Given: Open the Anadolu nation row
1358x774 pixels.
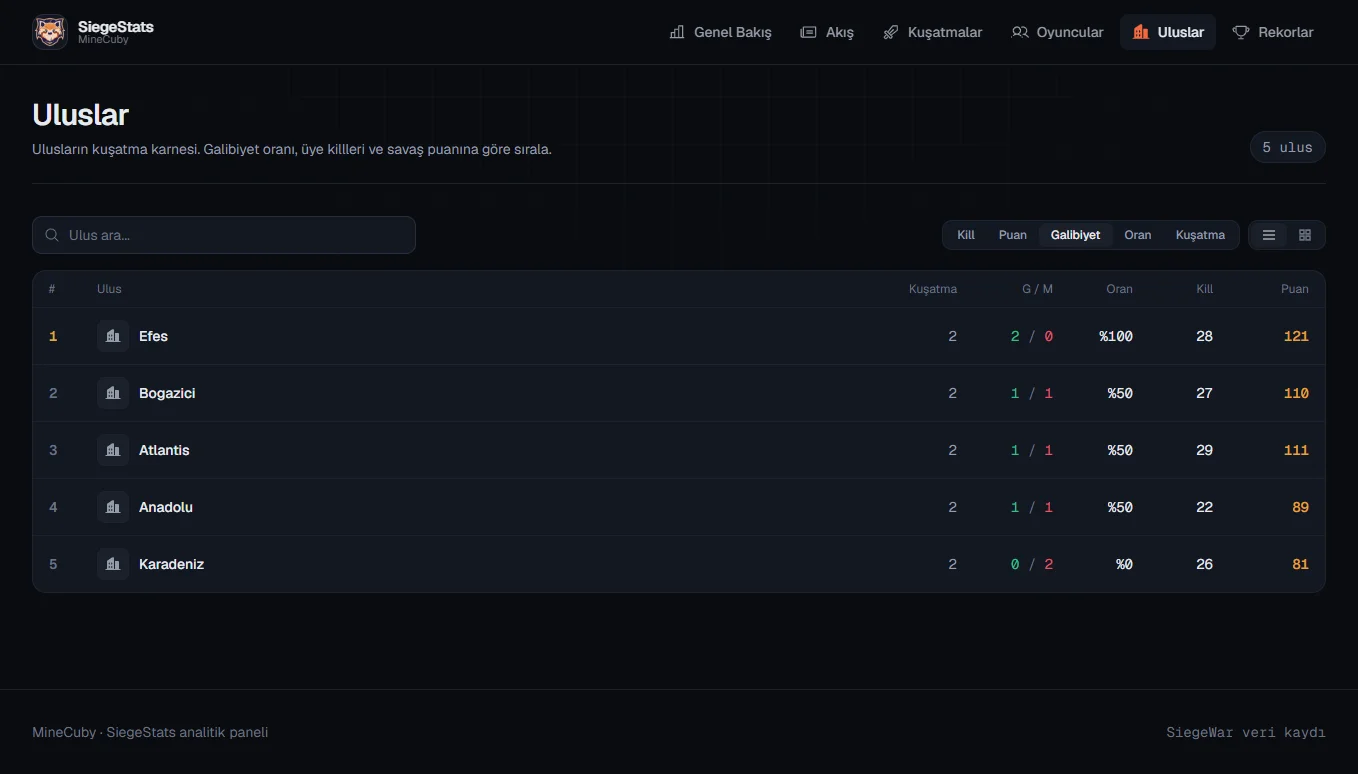Looking at the screenshot, I should click(x=679, y=507).
